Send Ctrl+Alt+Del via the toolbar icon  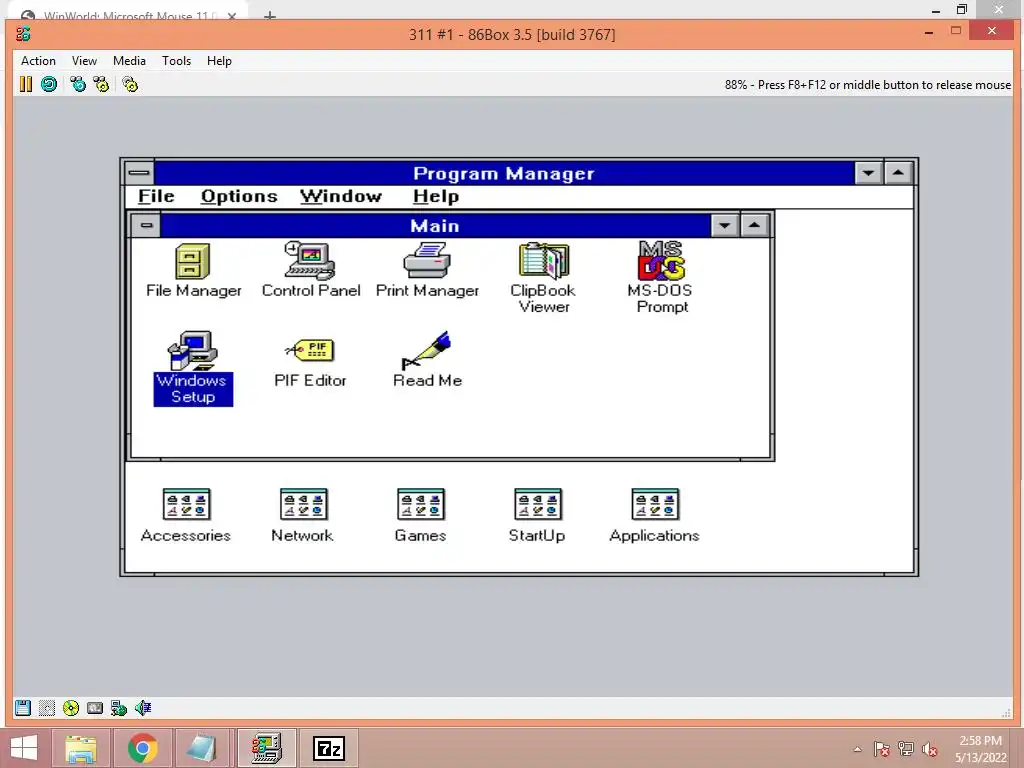pos(78,84)
